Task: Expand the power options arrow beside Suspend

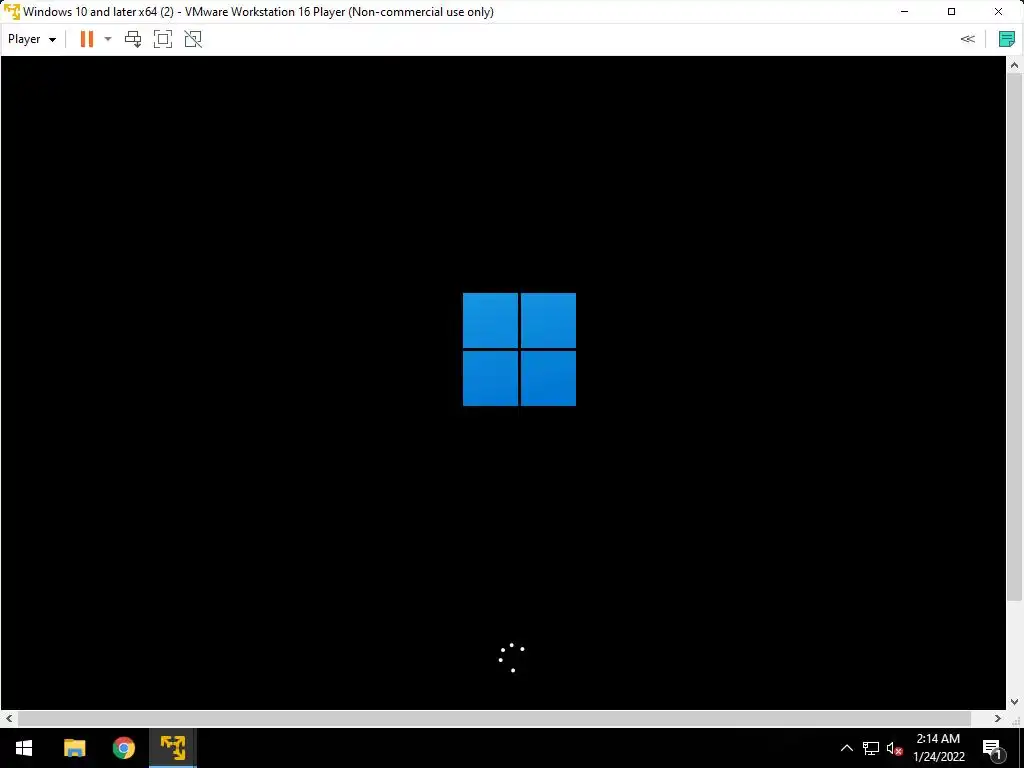Action: 108,39
